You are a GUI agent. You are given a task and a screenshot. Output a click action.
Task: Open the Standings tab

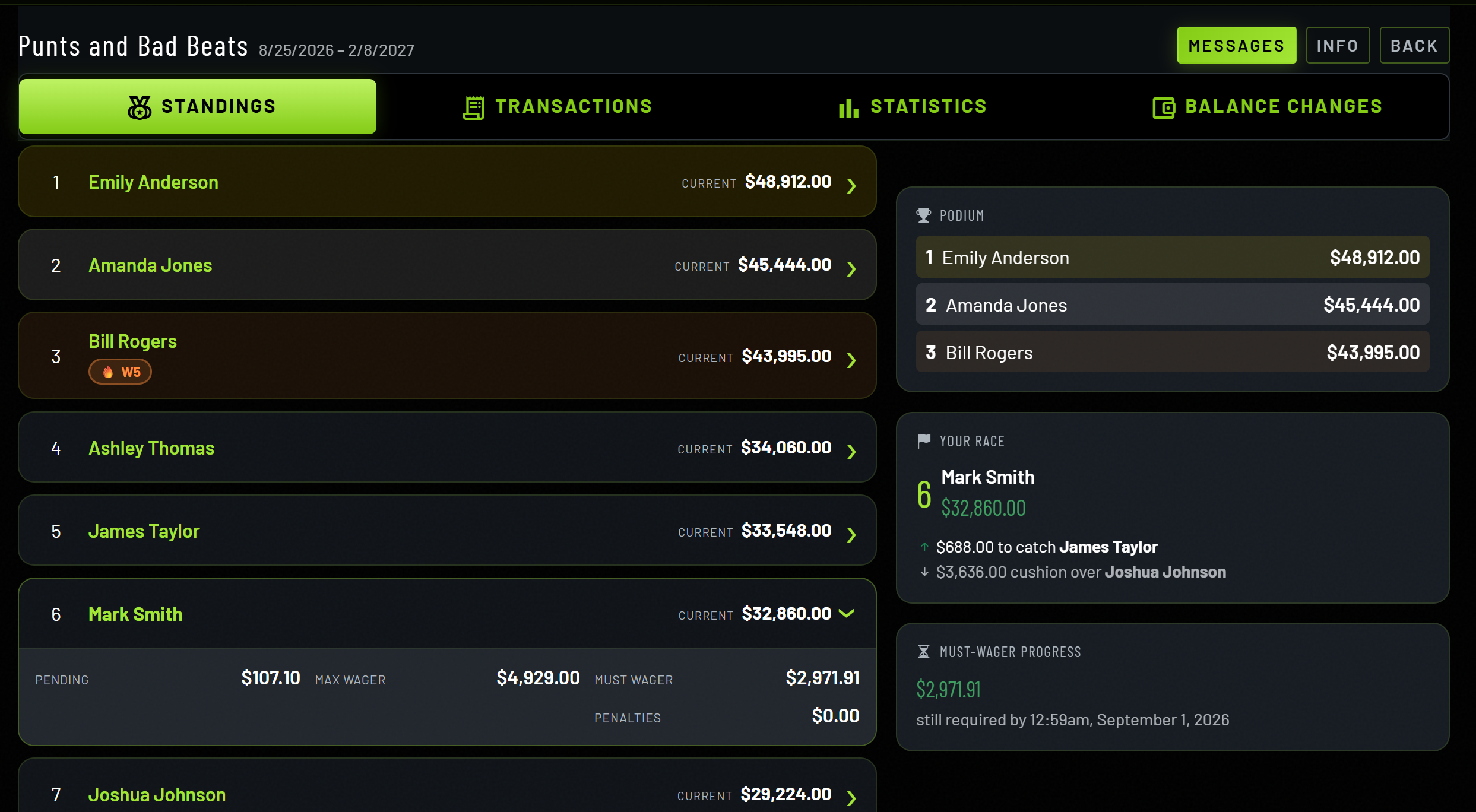tap(198, 106)
